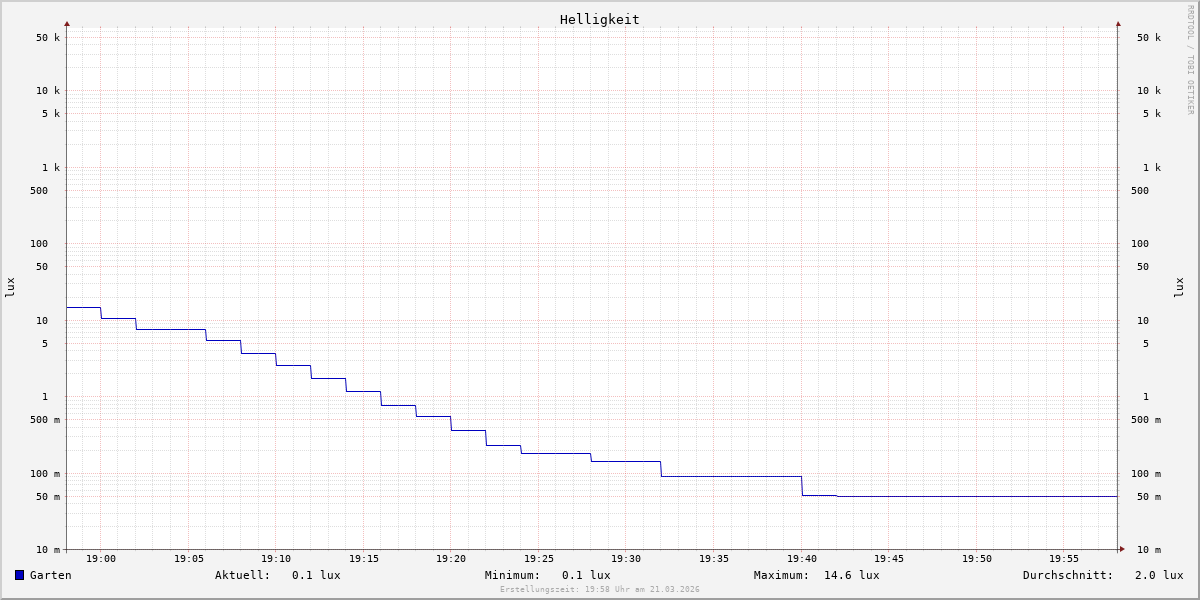Click the 19:15 time axis label

(363, 559)
